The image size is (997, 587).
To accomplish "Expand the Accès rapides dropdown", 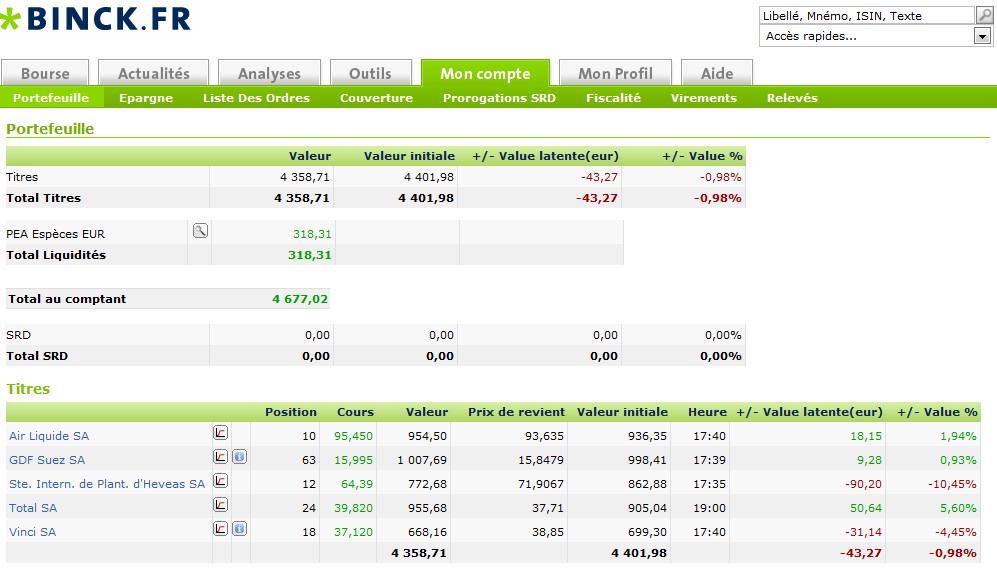I will pyautogui.click(x=981, y=36).
